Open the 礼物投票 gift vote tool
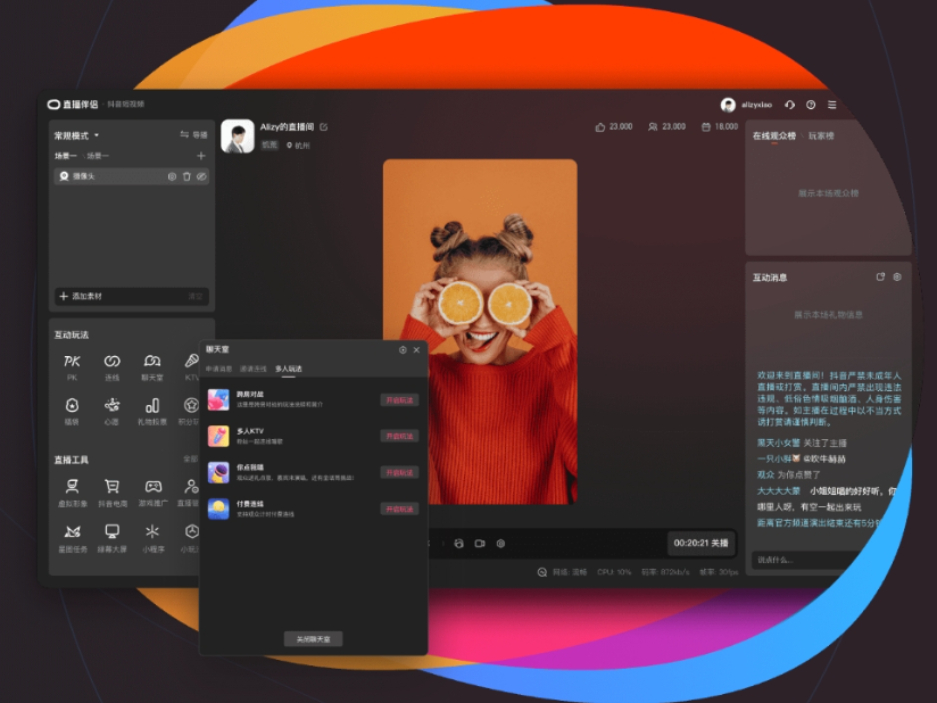 152,411
